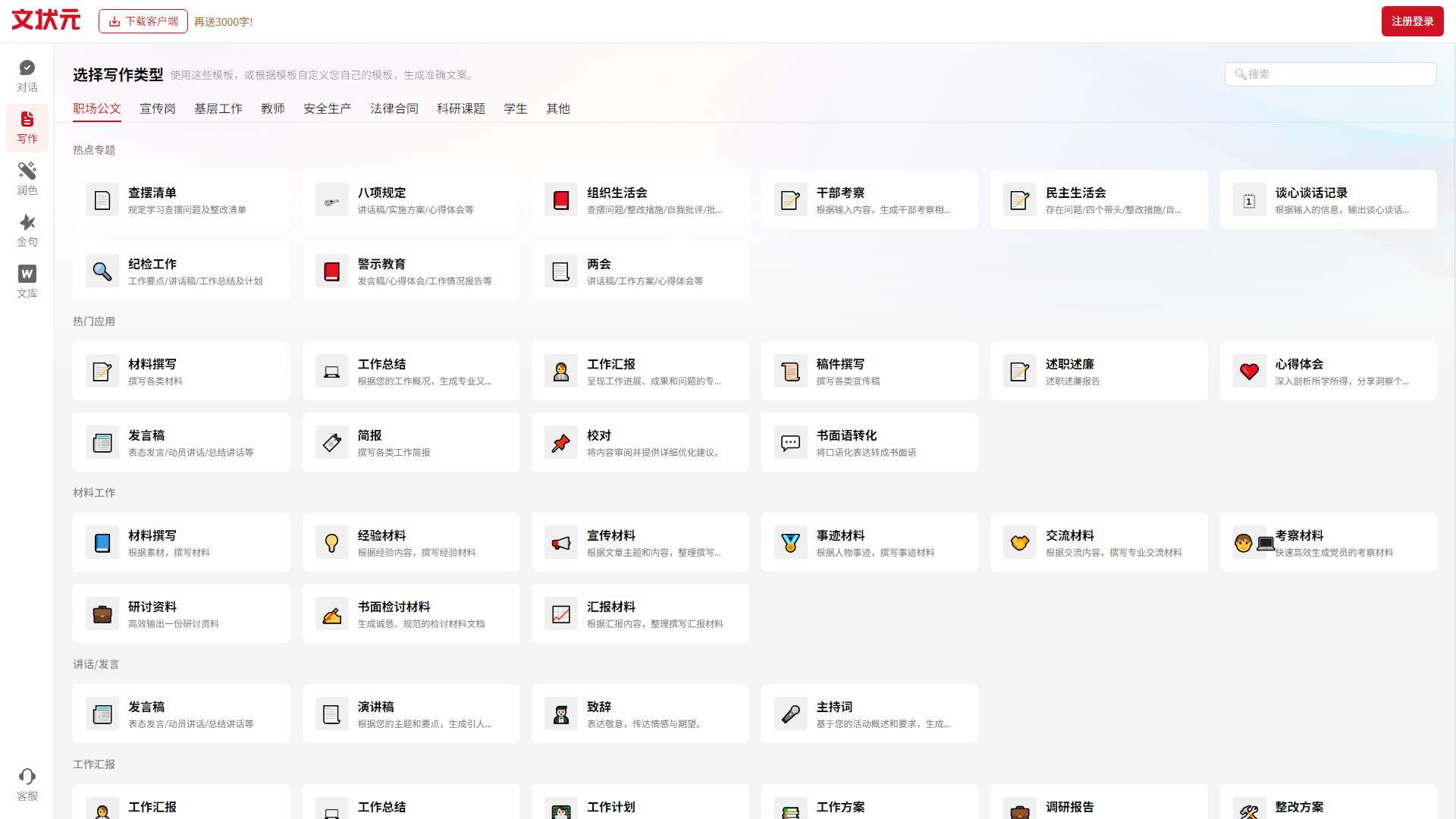
Task: Click the 搜索 search input field
Action: 1330,74
